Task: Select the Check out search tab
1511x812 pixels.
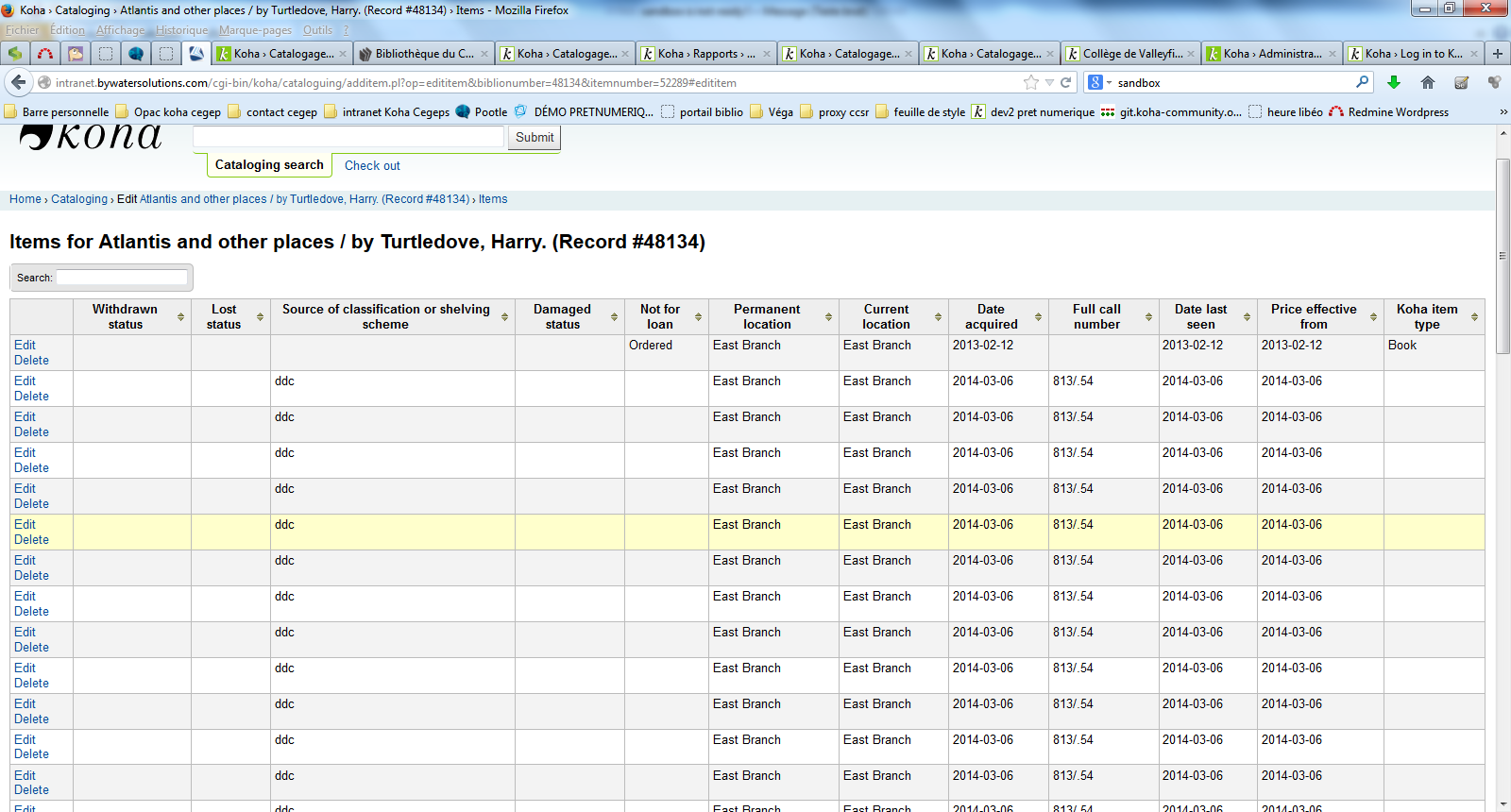Action: (x=372, y=165)
